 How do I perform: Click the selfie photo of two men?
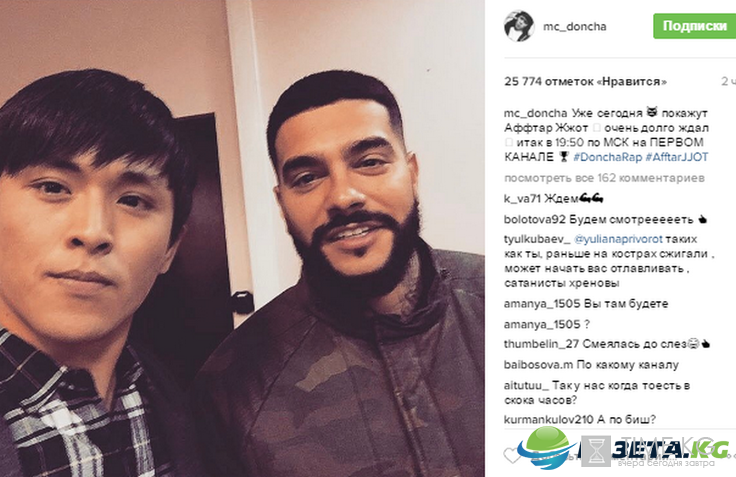242,238
